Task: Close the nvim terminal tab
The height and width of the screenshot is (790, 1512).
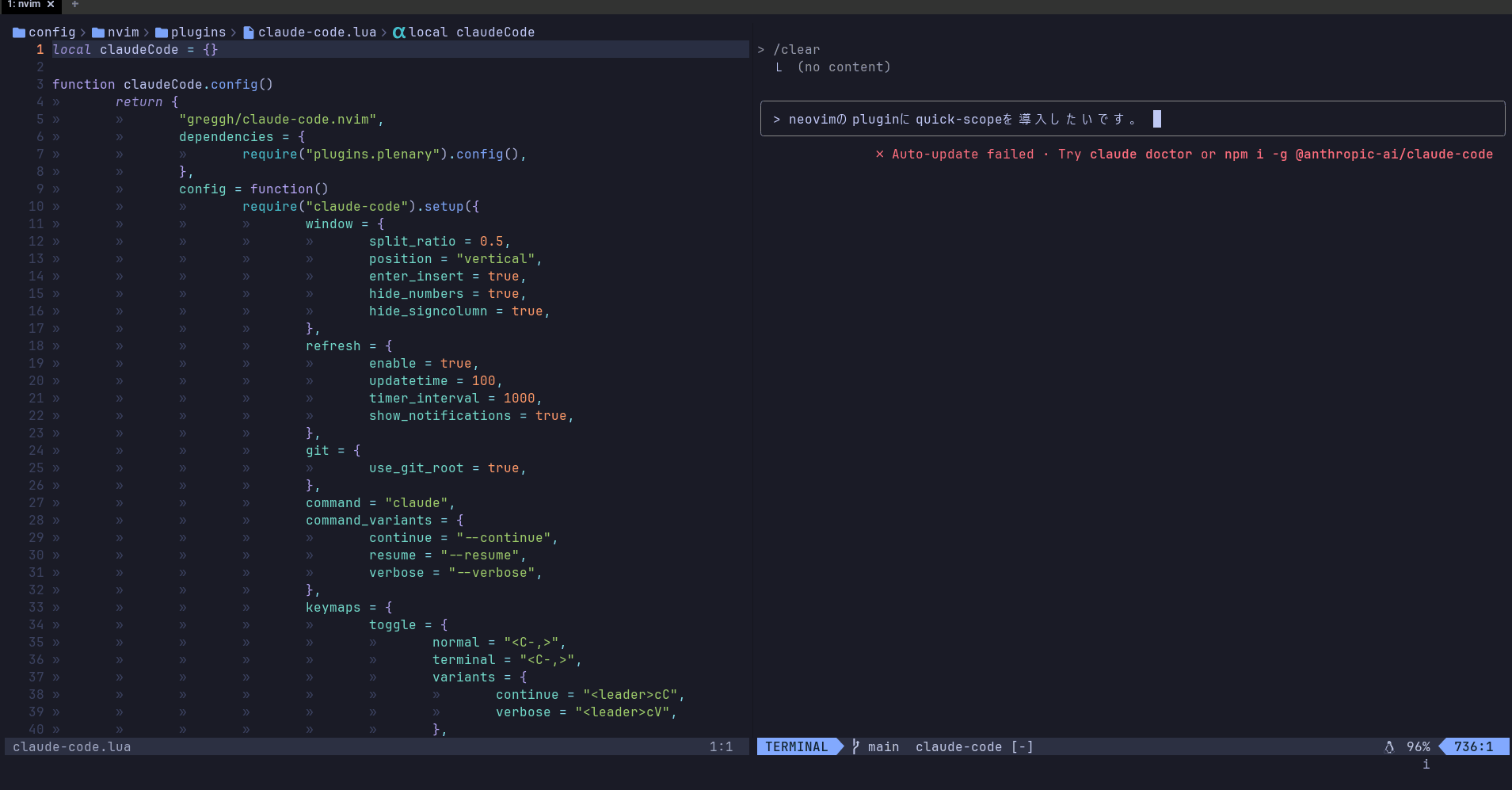Action: pos(51,4)
